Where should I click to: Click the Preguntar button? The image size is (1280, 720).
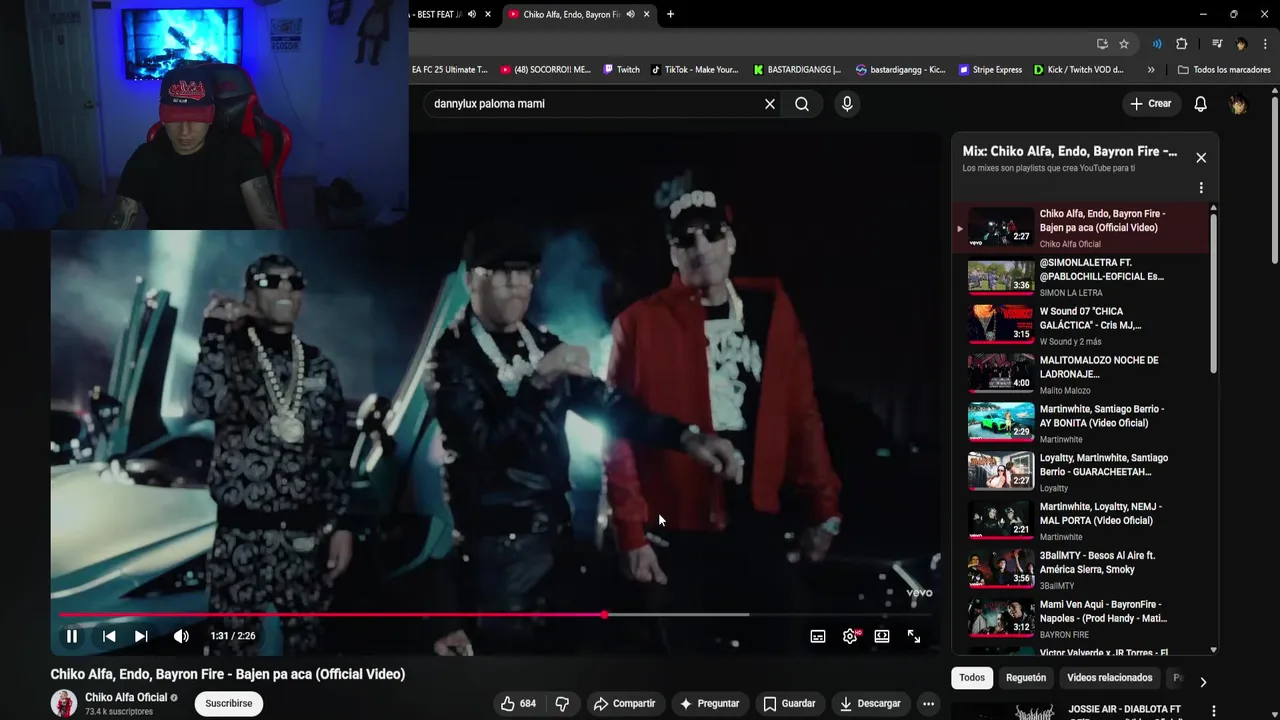709,704
